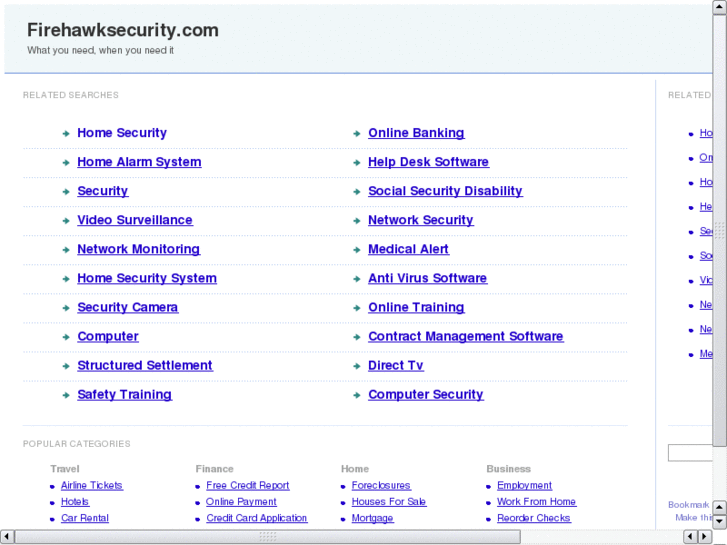Open the Help Desk Software link
This screenshot has height=545, width=727.
(428, 162)
